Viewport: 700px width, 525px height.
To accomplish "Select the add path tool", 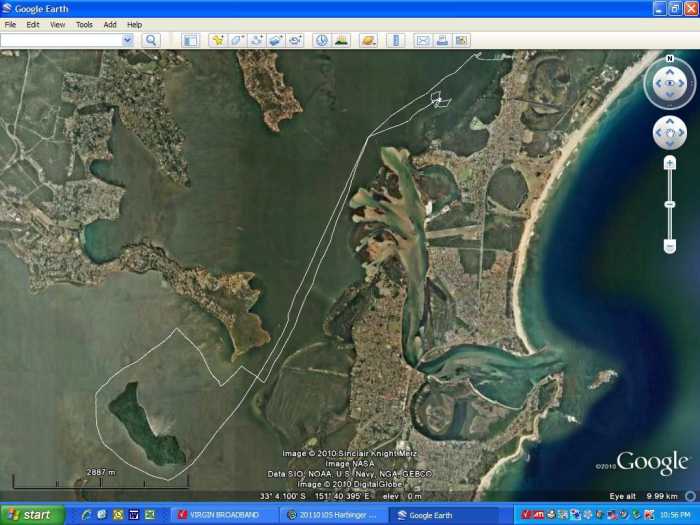I will 256,40.
